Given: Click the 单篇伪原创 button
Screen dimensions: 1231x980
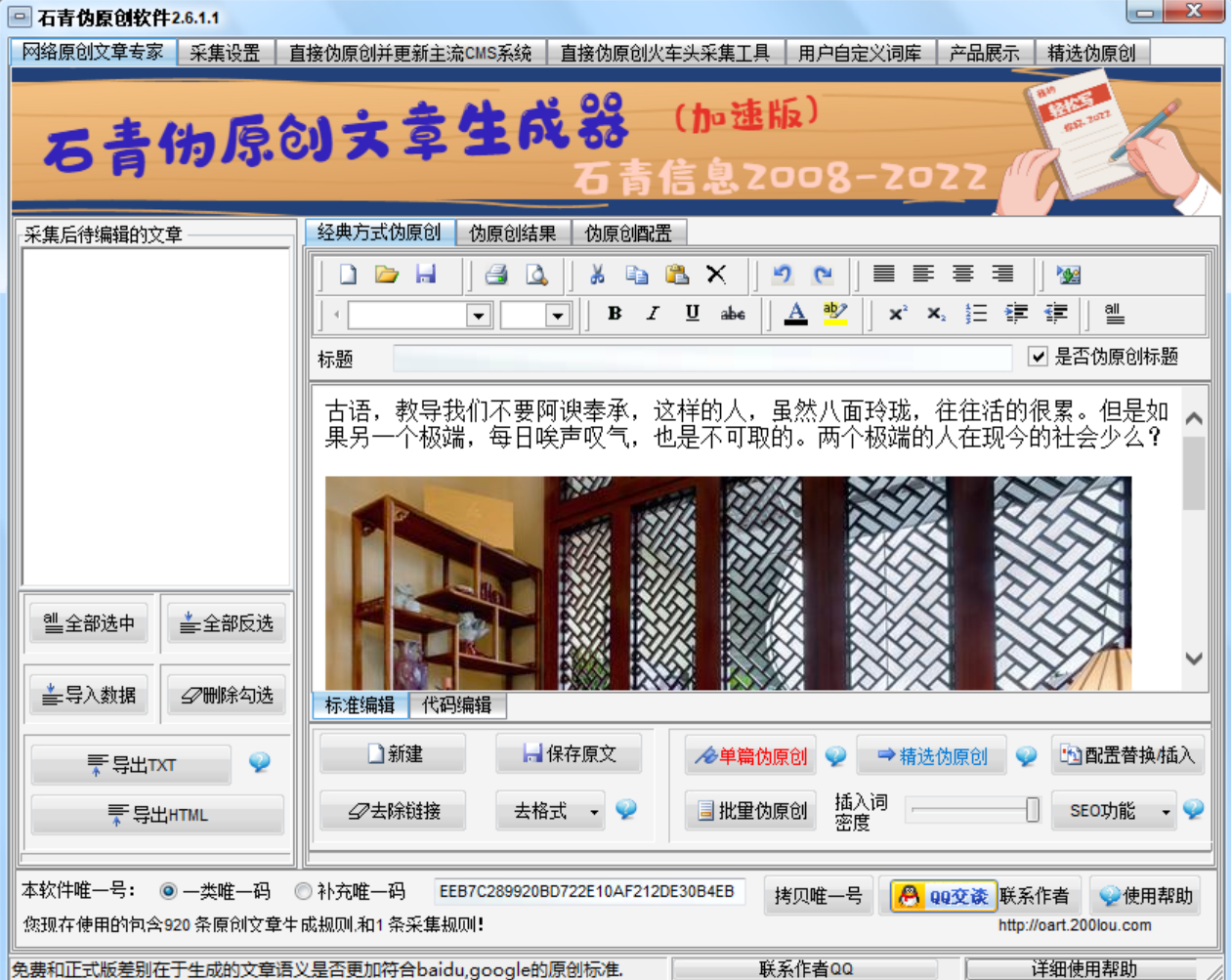Looking at the screenshot, I should [750, 755].
